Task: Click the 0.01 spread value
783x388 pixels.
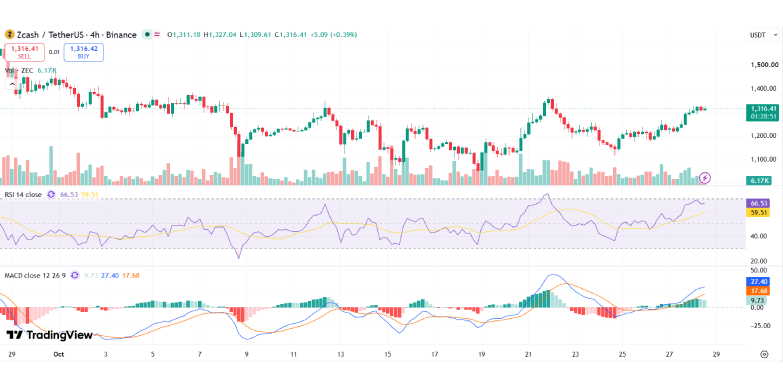Action: coord(54,52)
